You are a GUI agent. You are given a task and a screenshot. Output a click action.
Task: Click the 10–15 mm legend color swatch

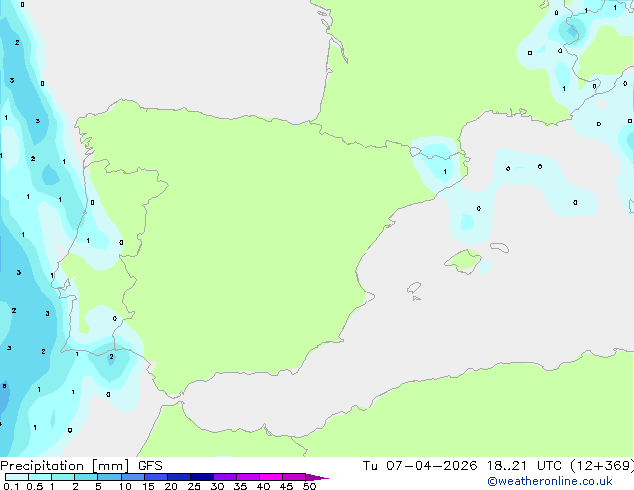coord(132,477)
